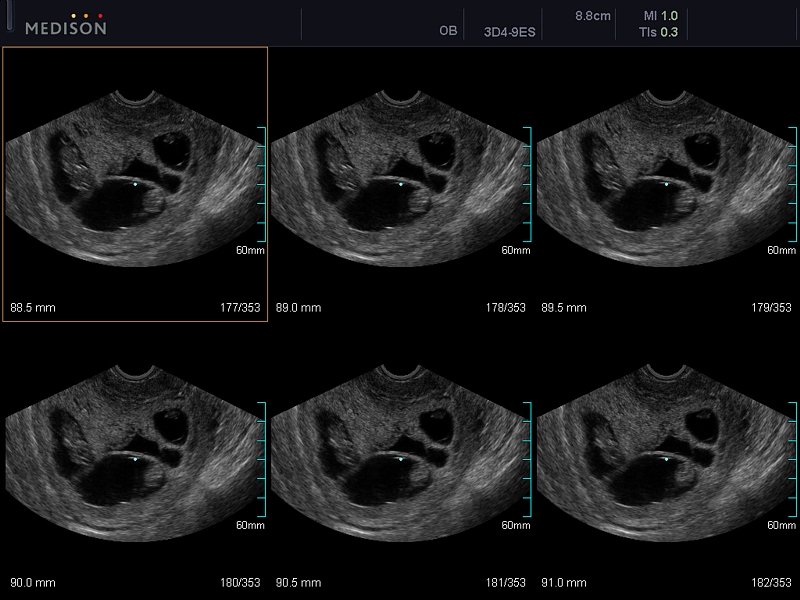Select the slice 180/353 ultrasound image
The height and width of the screenshot is (600, 800).
point(133,455)
